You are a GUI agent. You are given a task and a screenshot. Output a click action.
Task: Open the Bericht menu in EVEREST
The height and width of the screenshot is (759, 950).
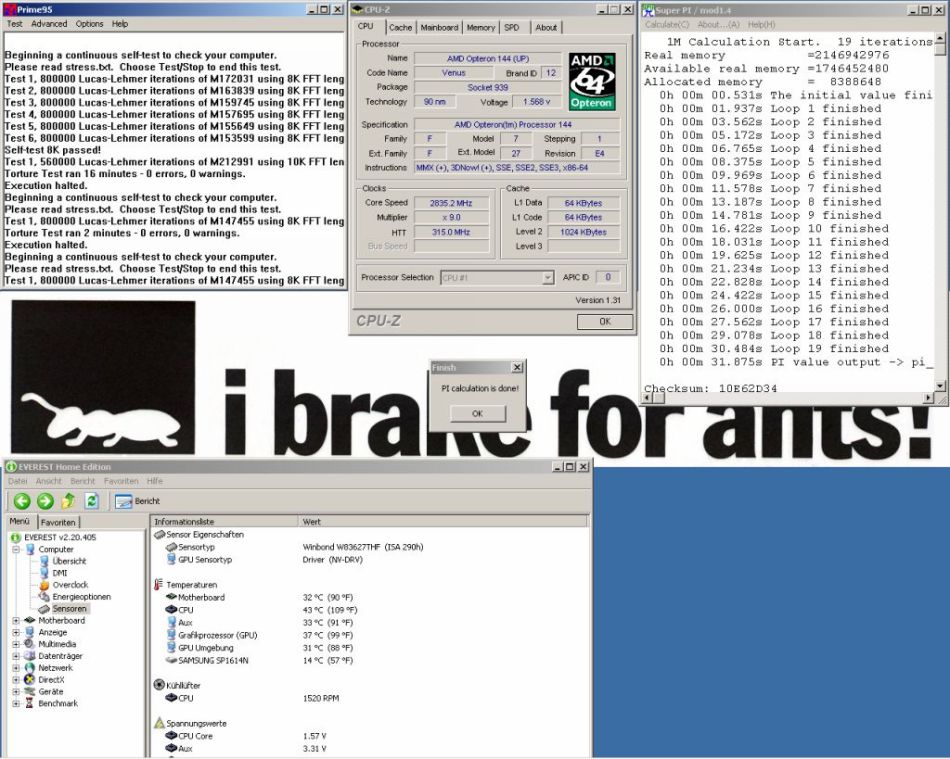point(82,481)
